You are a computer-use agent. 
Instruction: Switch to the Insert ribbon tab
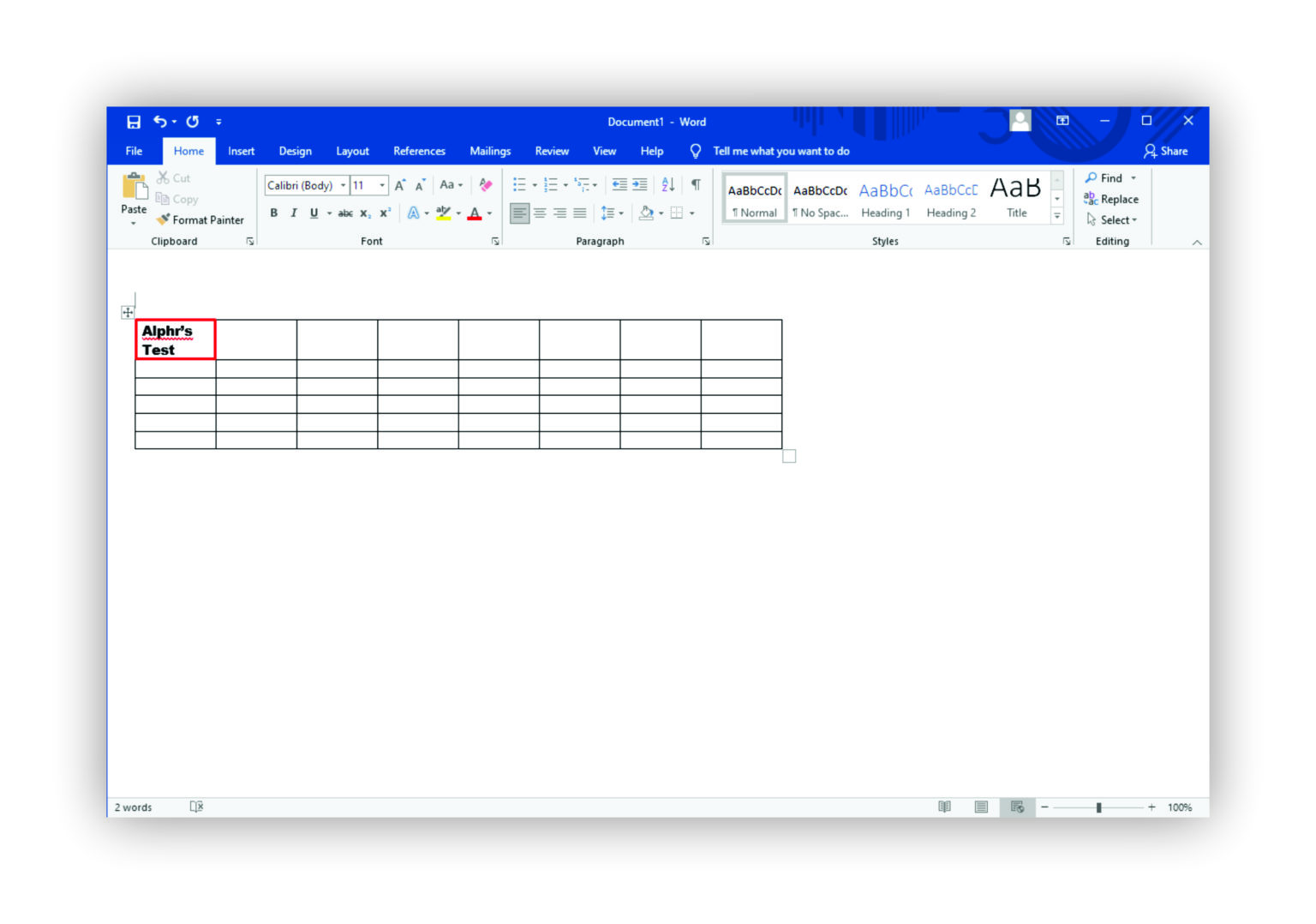[241, 151]
